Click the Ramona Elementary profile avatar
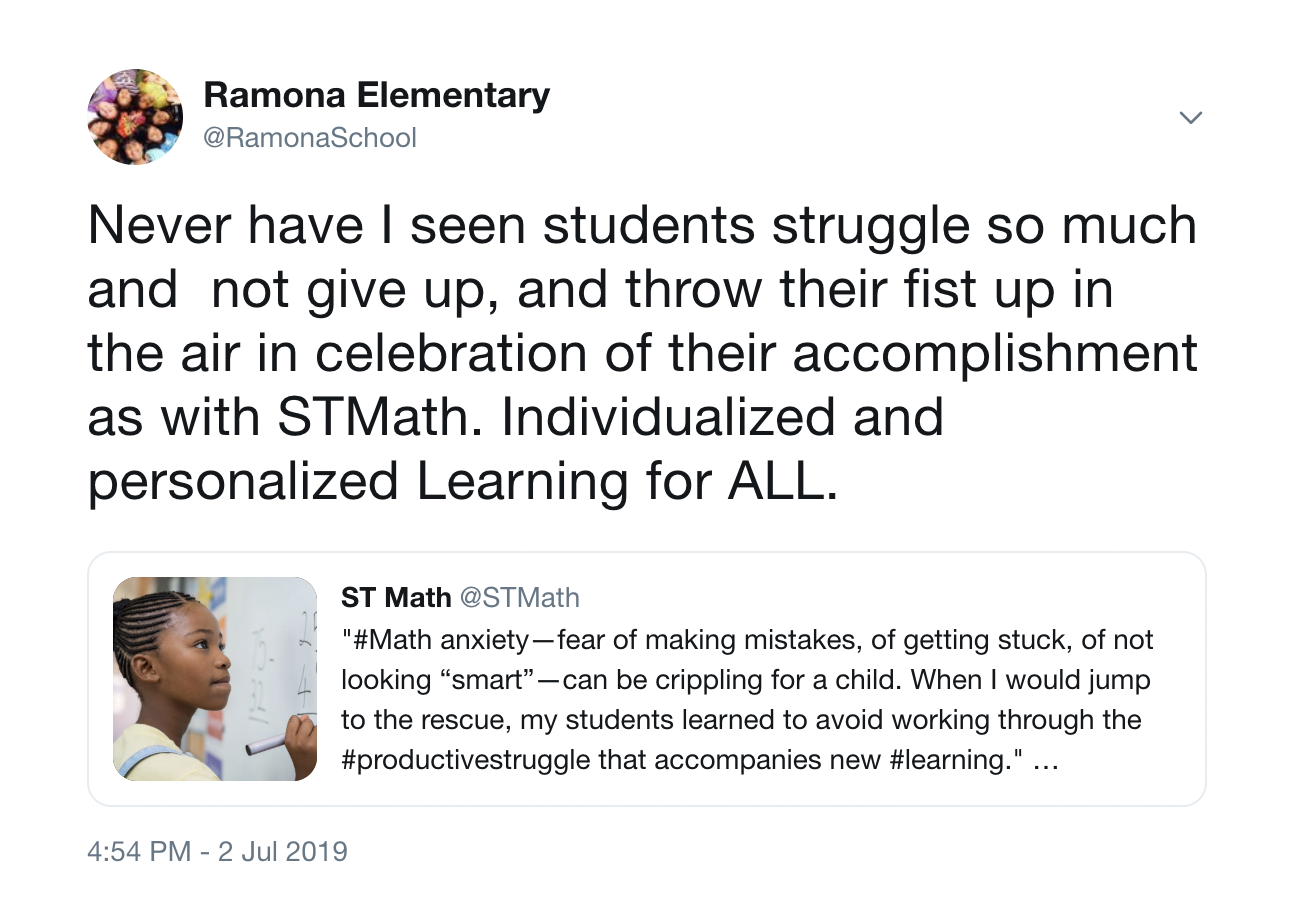 [135, 116]
